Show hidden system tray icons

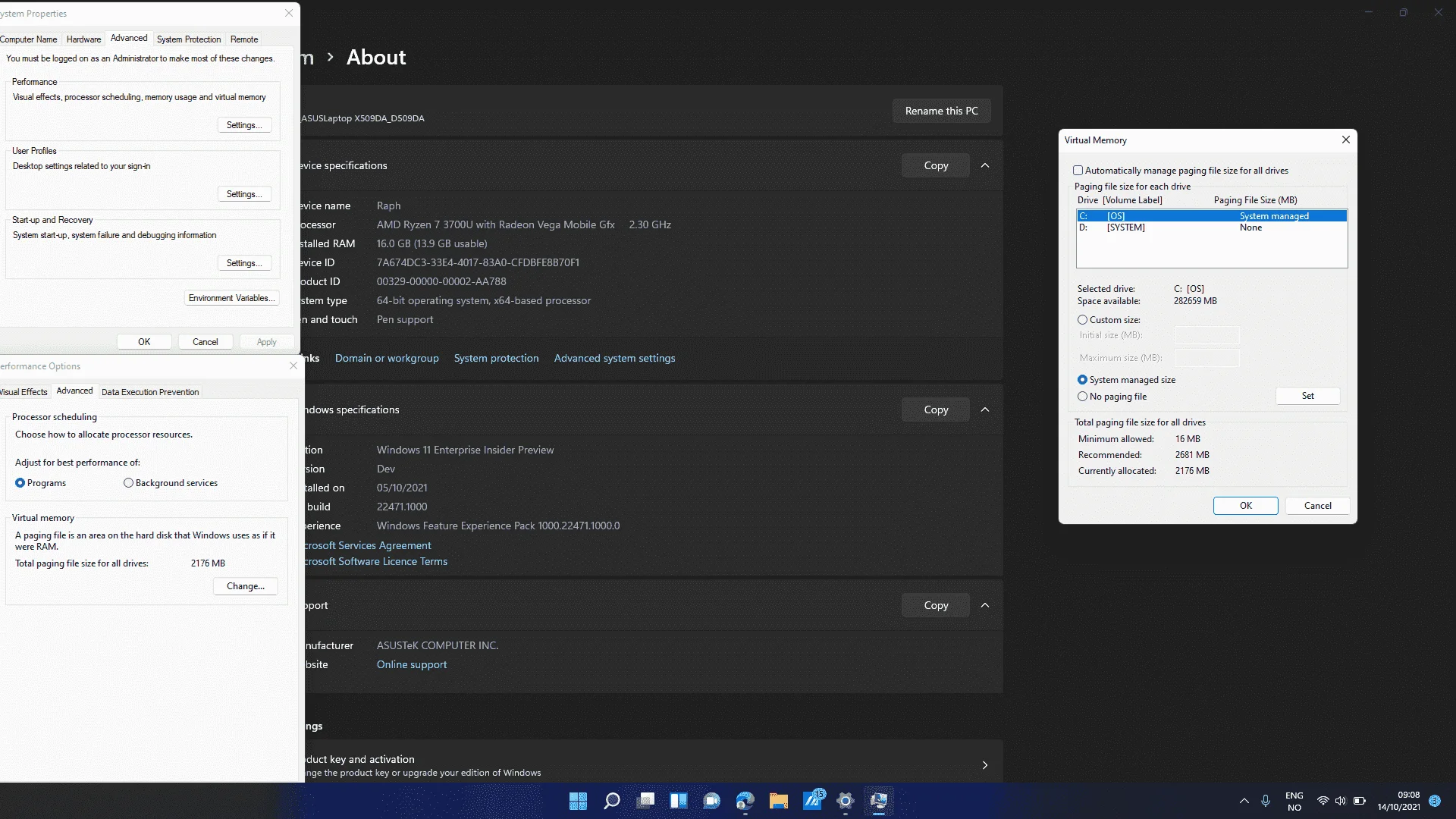pyautogui.click(x=1244, y=801)
